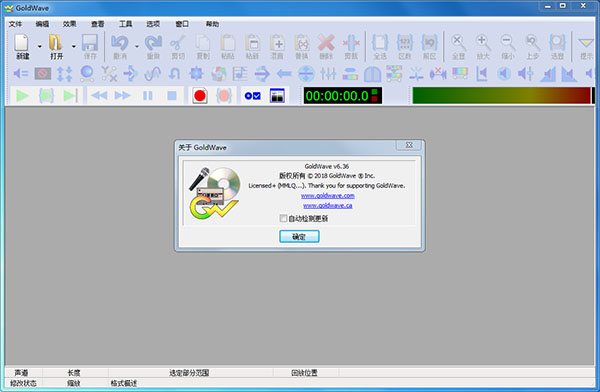Click the 粘新 (Paste New) icon
Viewport: 600px width, 392px height.
[253, 43]
